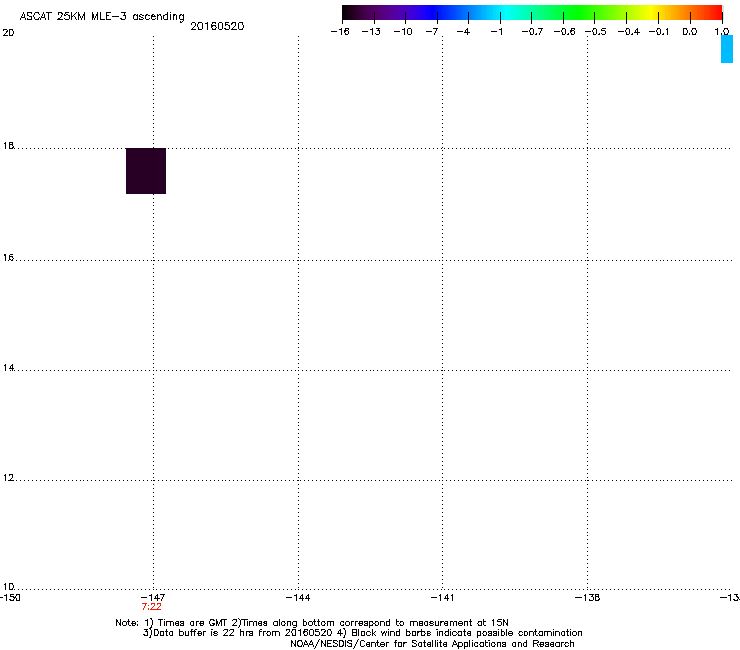Image resolution: width=740 pixels, height=650 pixels.
Task: Click the -7 color scale label
Action: [x=431, y=32]
